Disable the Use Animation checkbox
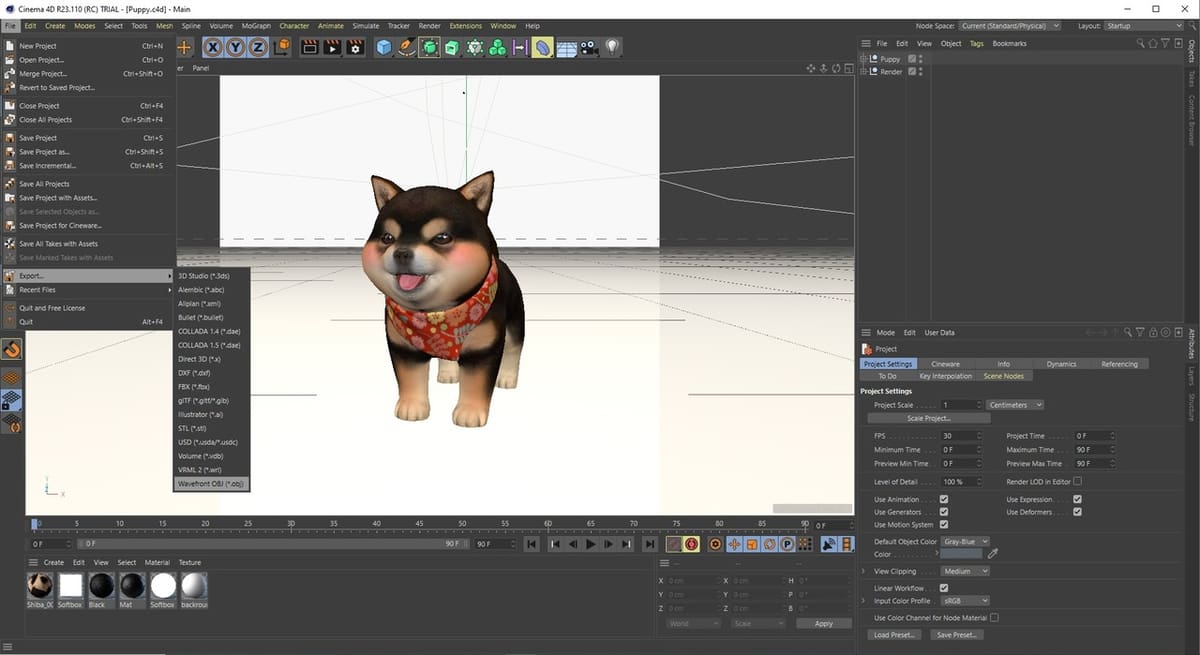This screenshot has height=655, width=1200. point(944,499)
